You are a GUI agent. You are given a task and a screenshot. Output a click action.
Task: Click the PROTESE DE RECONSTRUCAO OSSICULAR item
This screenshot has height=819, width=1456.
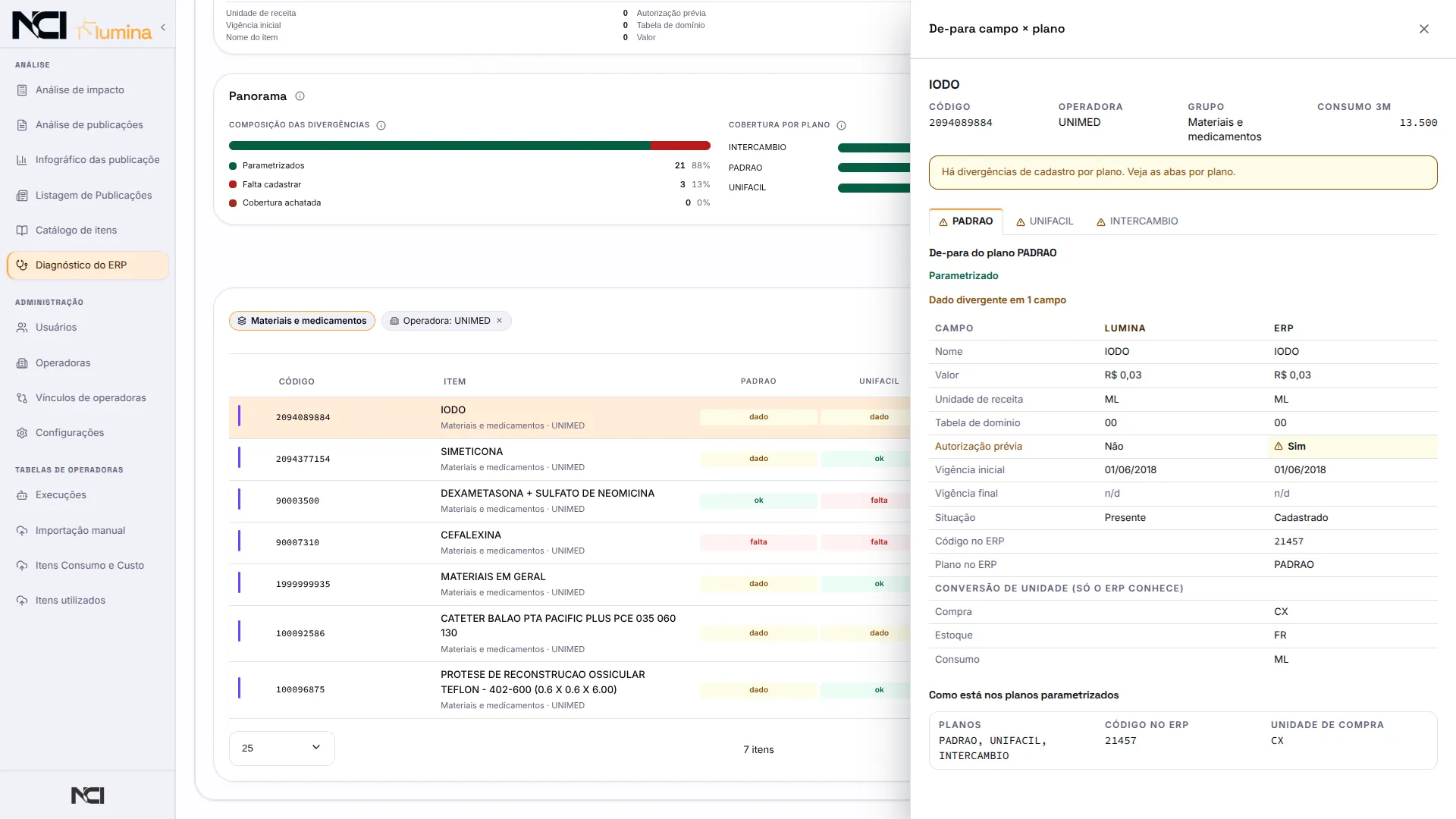point(543,682)
